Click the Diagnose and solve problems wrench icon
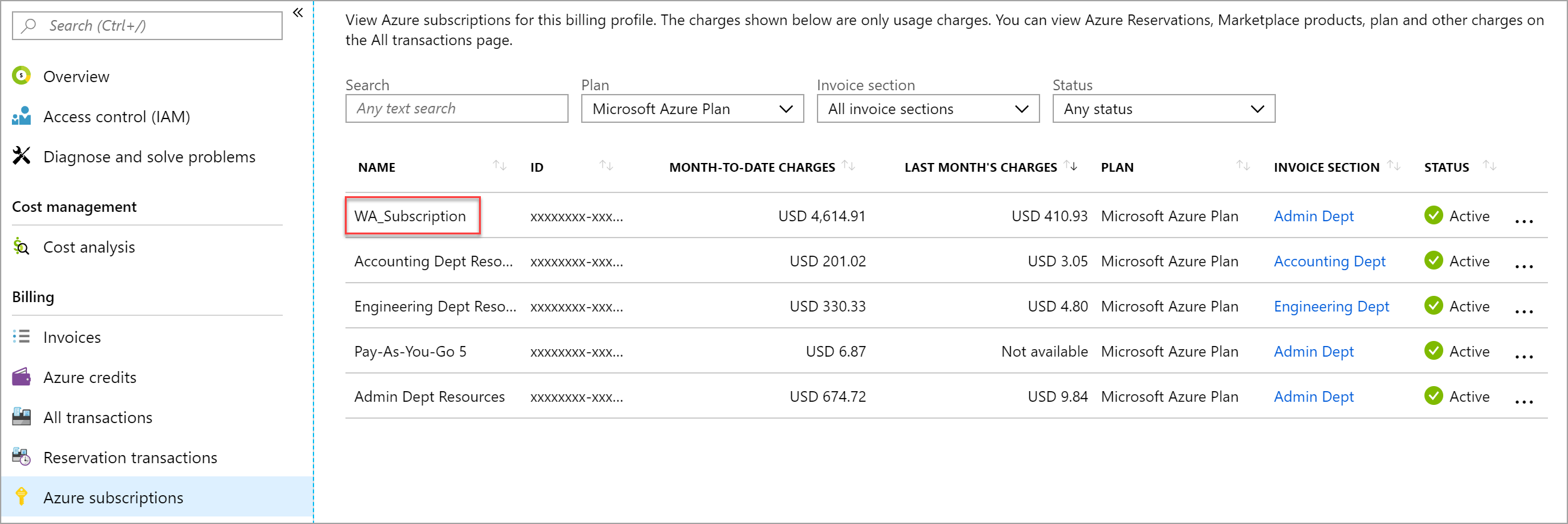 [21, 156]
